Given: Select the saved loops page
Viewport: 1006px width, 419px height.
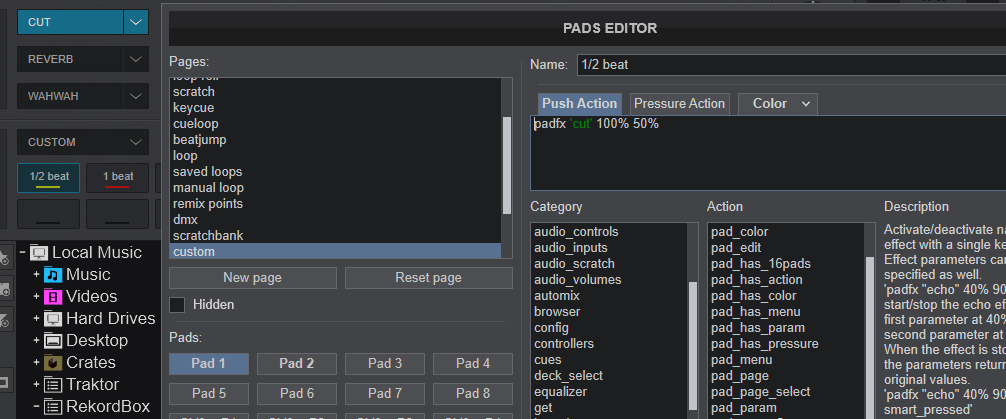Looking at the screenshot, I should pyautogui.click(x=336, y=172).
